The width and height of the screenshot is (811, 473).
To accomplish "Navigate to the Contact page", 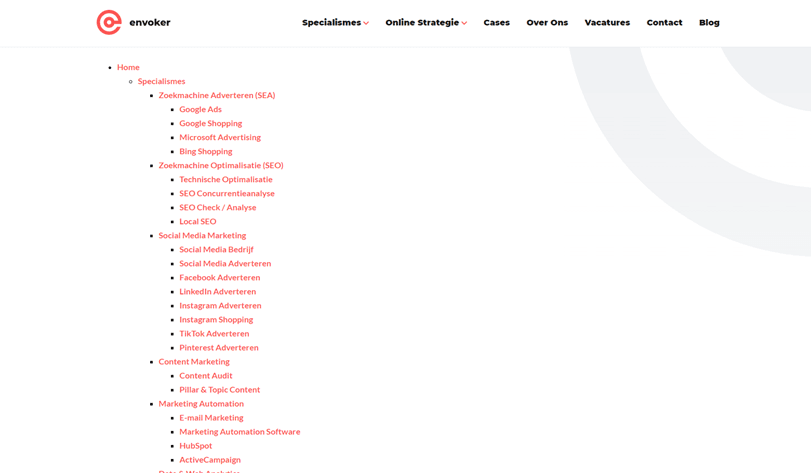I will 665,22.
